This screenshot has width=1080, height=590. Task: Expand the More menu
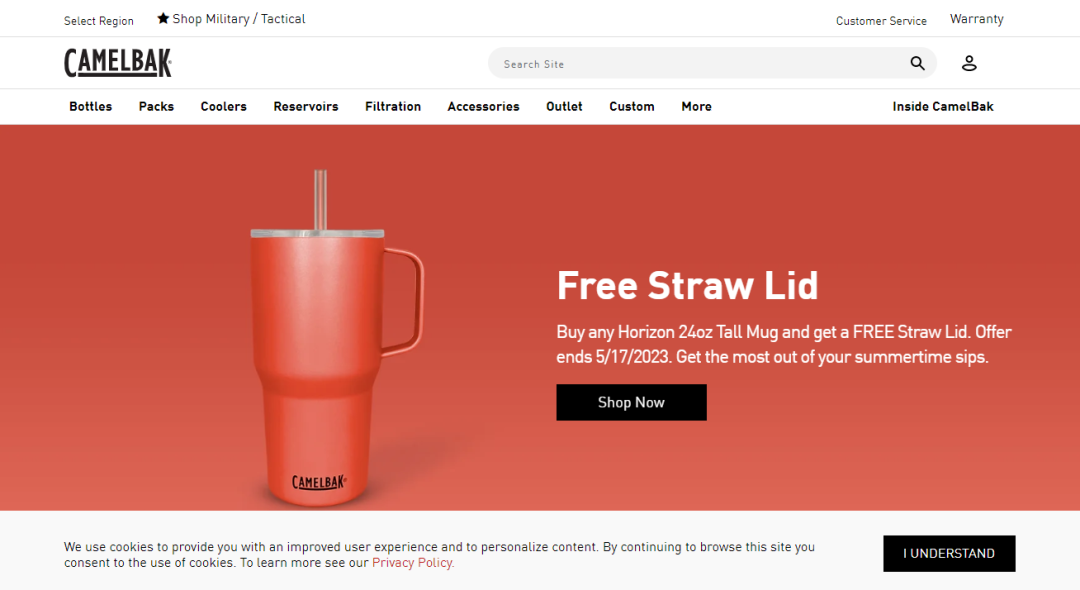(696, 107)
